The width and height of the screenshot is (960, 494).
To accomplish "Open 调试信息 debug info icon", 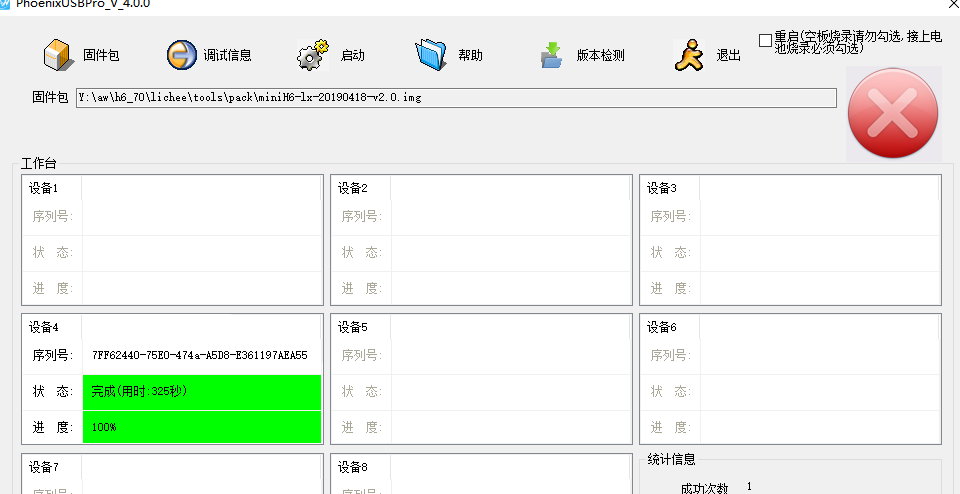I will [x=182, y=55].
